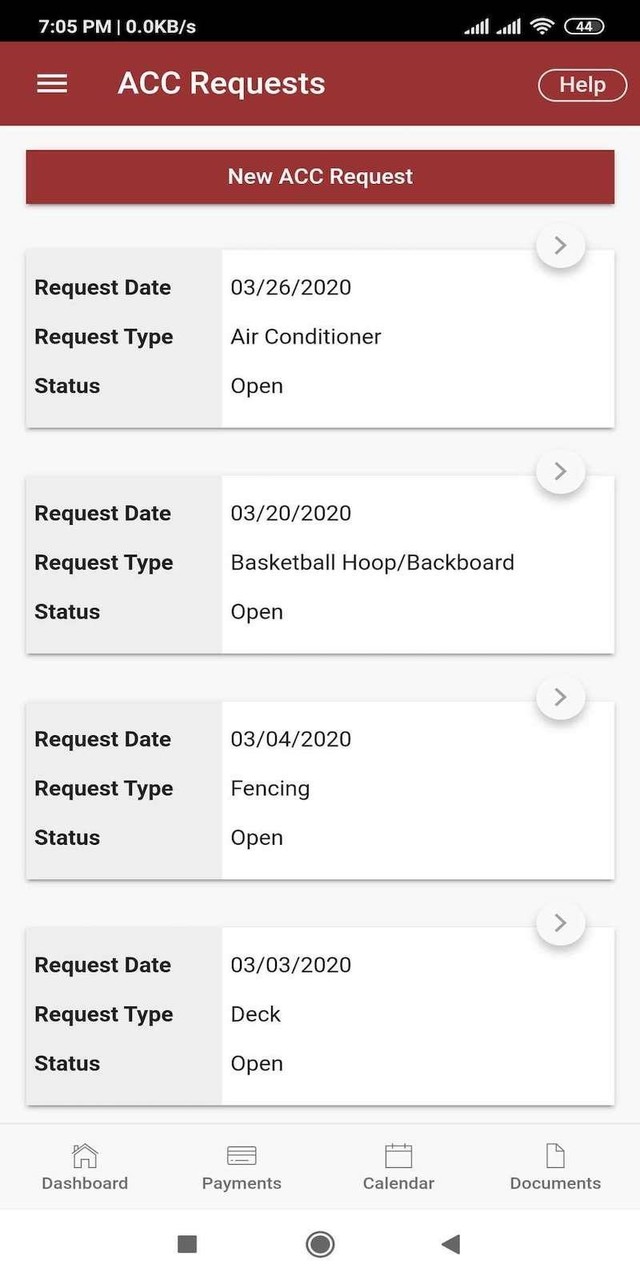This screenshot has width=640, height=1280.
Task: Switch to the Payments tab
Action: tap(241, 1165)
